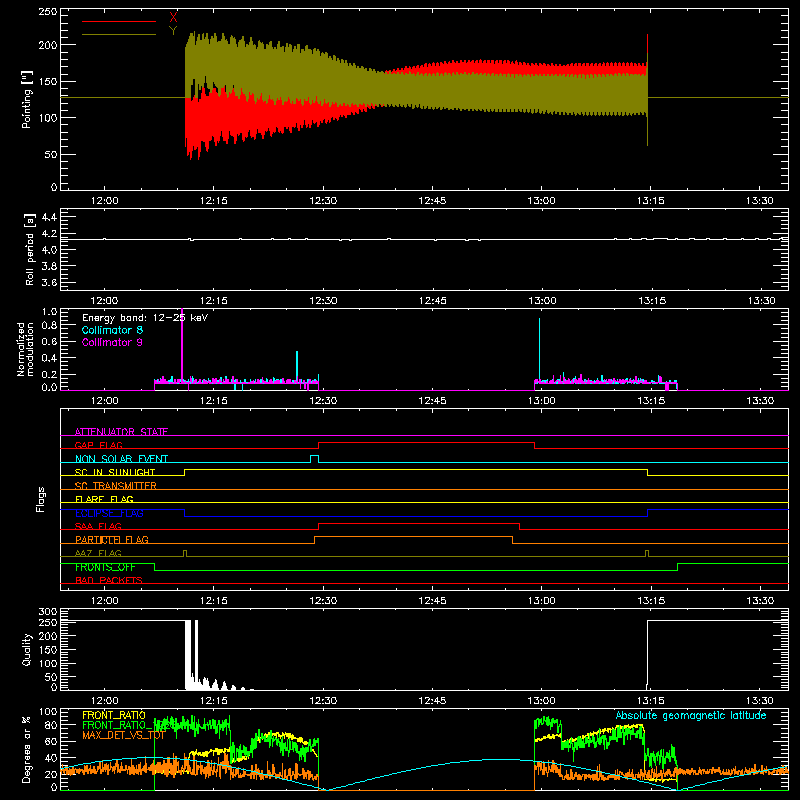This screenshot has height=800, width=800.
Task: Click the NON_SOLAR_EVENT flag label
Action: [121, 459]
